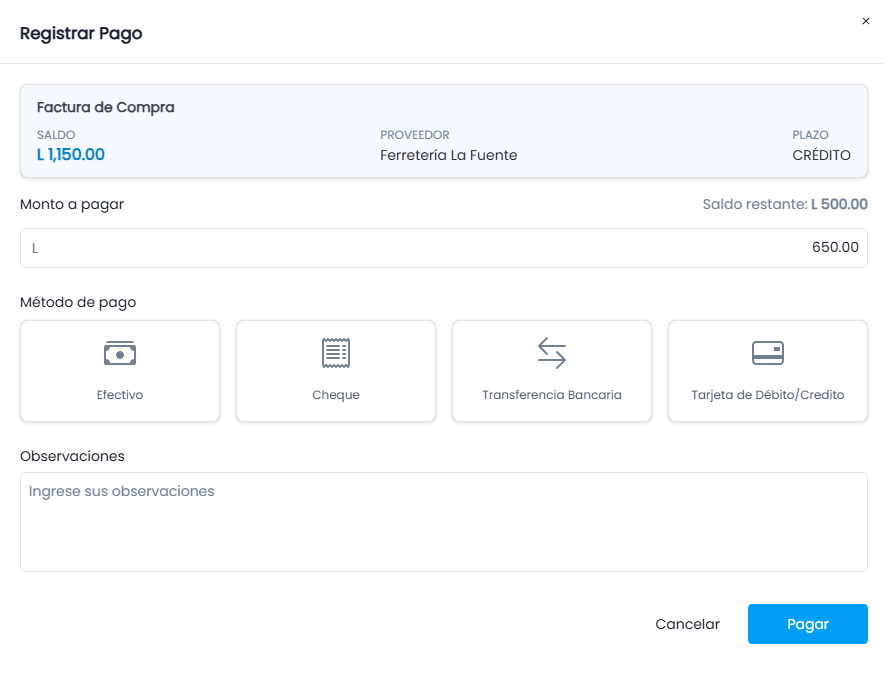Click the CRÉDITO plazo value

point(821,155)
